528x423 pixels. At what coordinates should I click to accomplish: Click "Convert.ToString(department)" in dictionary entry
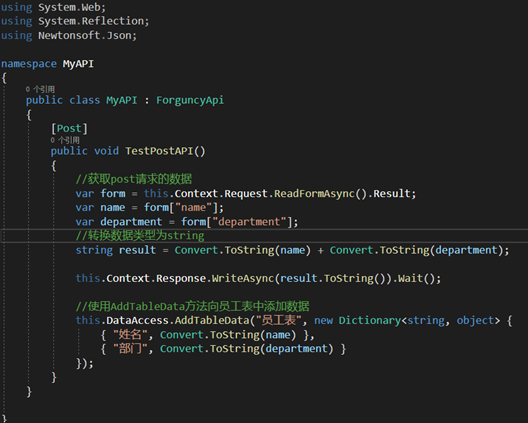[246, 349]
